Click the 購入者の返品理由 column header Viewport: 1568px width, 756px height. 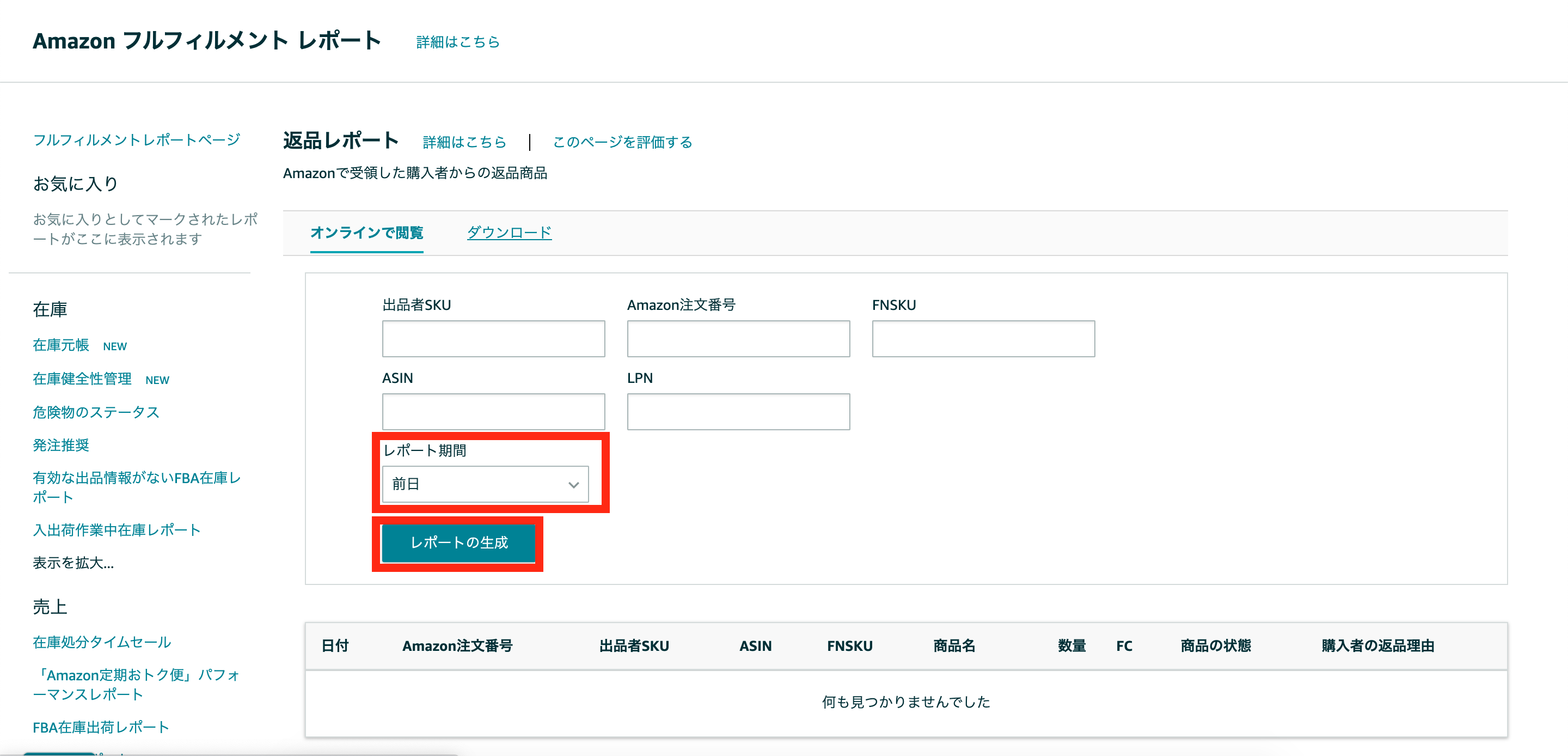1377,646
